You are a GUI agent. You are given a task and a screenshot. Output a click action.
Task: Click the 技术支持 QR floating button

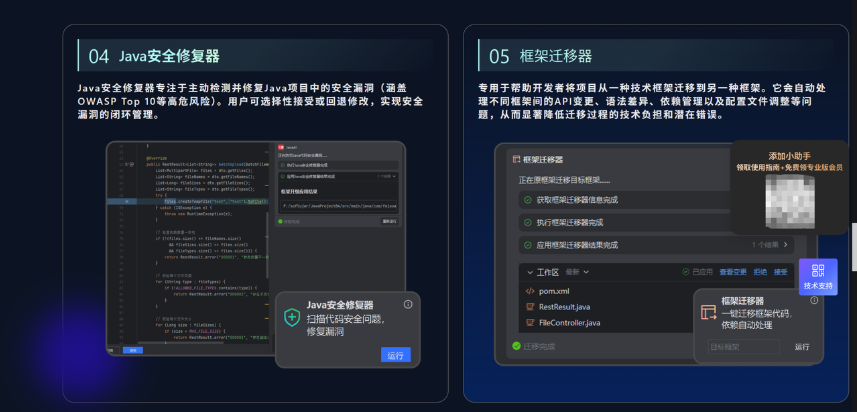click(x=818, y=276)
